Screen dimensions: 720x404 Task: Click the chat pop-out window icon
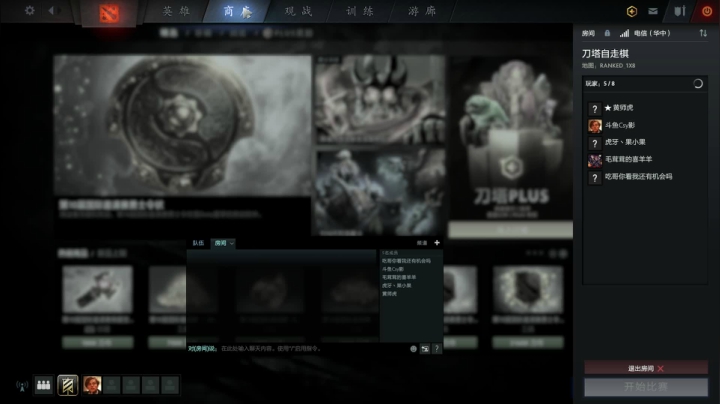click(425, 349)
